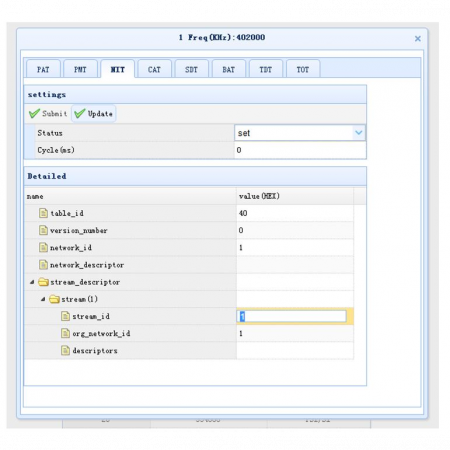Switch to the PAT tab
450x450 pixels.
43,69
